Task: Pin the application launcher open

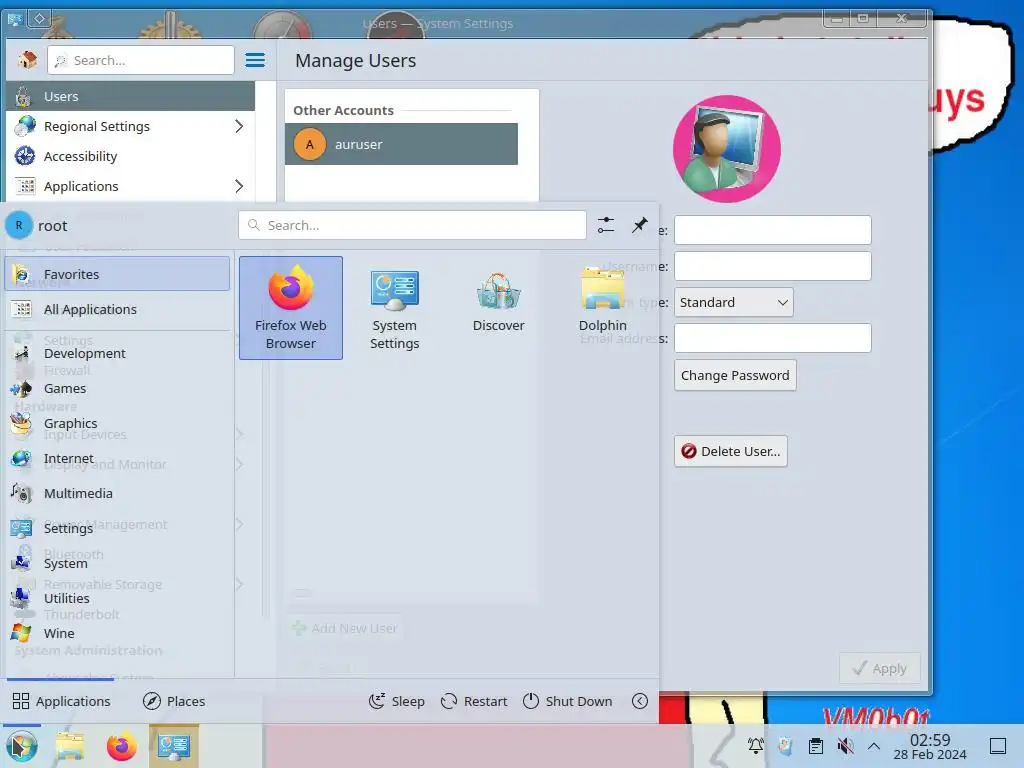Action: [x=639, y=225]
